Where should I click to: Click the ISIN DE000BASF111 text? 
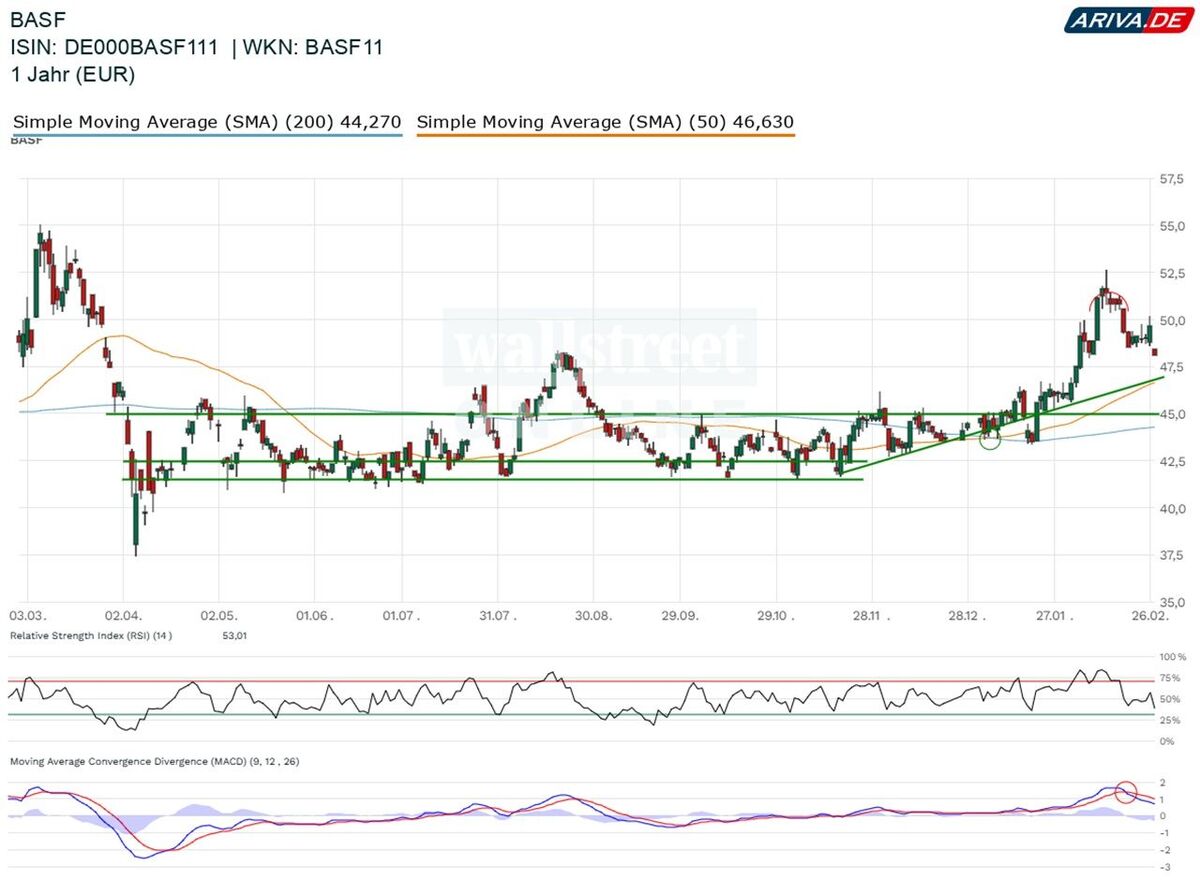click(x=114, y=47)
